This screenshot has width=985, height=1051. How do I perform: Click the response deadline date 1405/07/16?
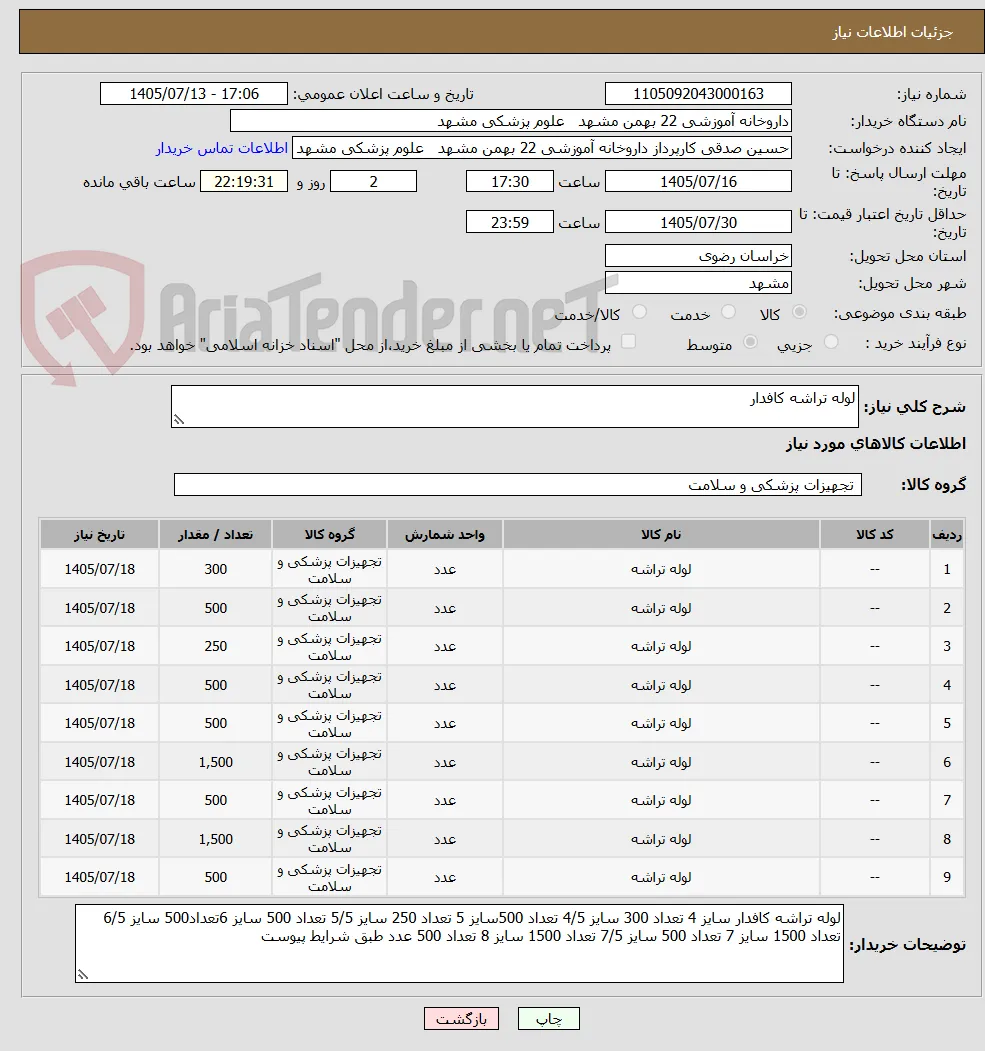coord(698,182)
